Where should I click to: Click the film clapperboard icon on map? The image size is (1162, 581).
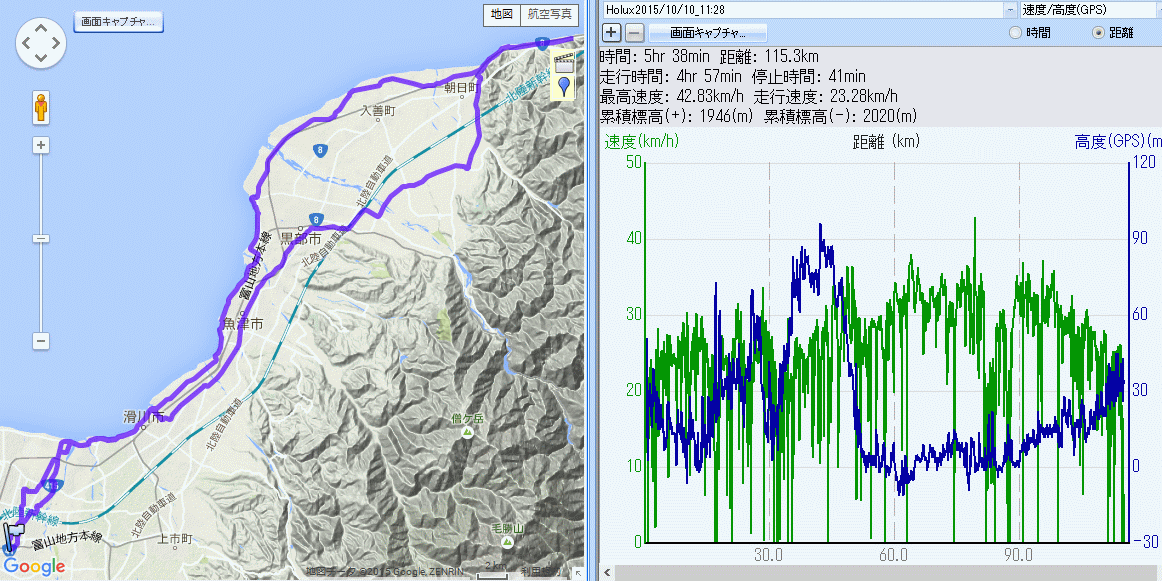(x=564, y=64)
